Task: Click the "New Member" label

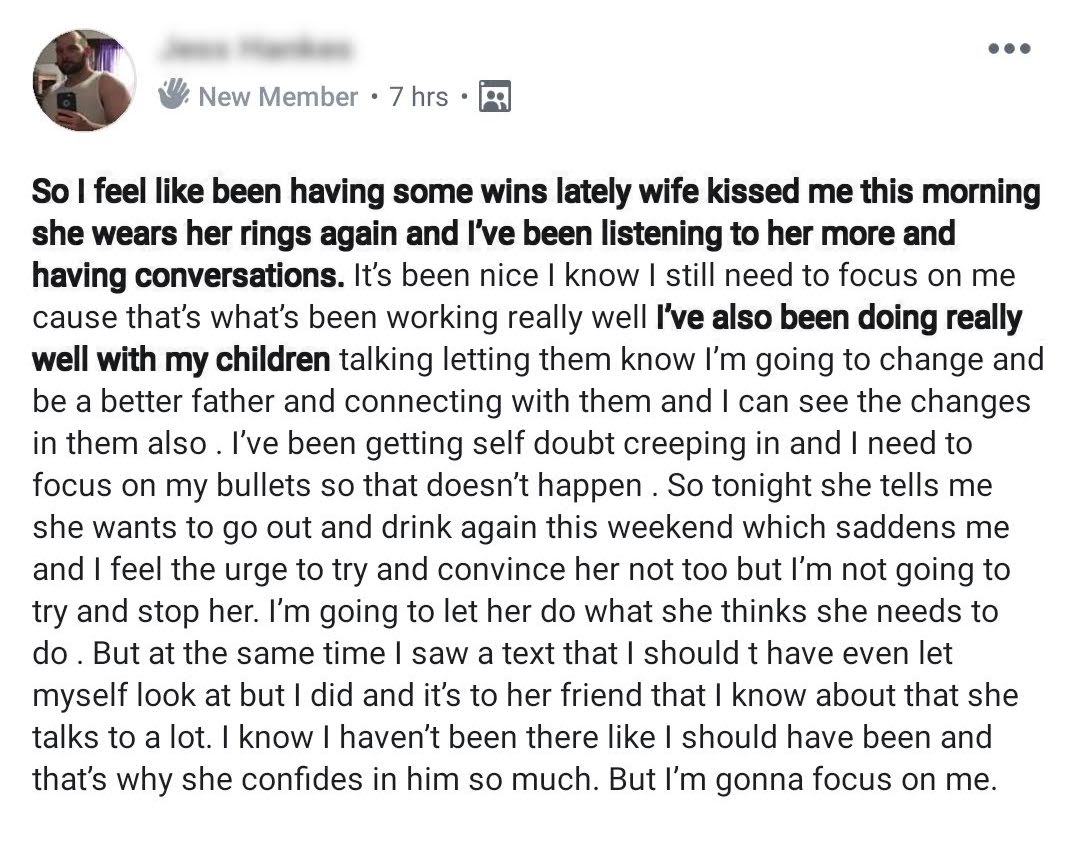Action: [x=277, y=96]
